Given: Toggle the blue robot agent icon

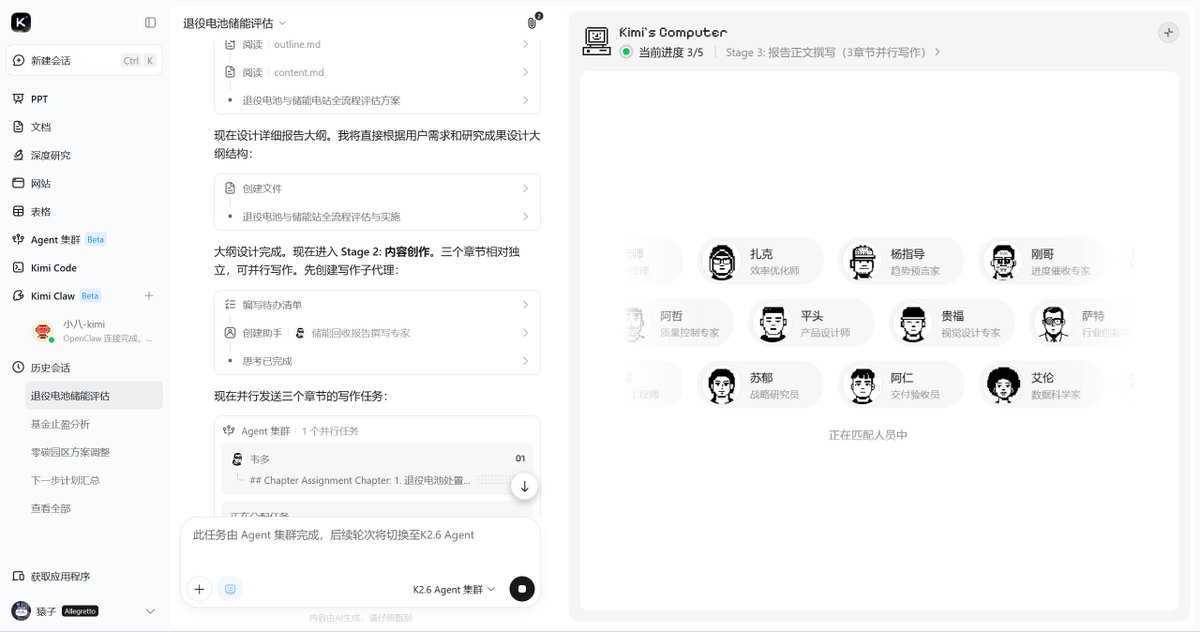Looking at the screenshot, I should 230,589.
